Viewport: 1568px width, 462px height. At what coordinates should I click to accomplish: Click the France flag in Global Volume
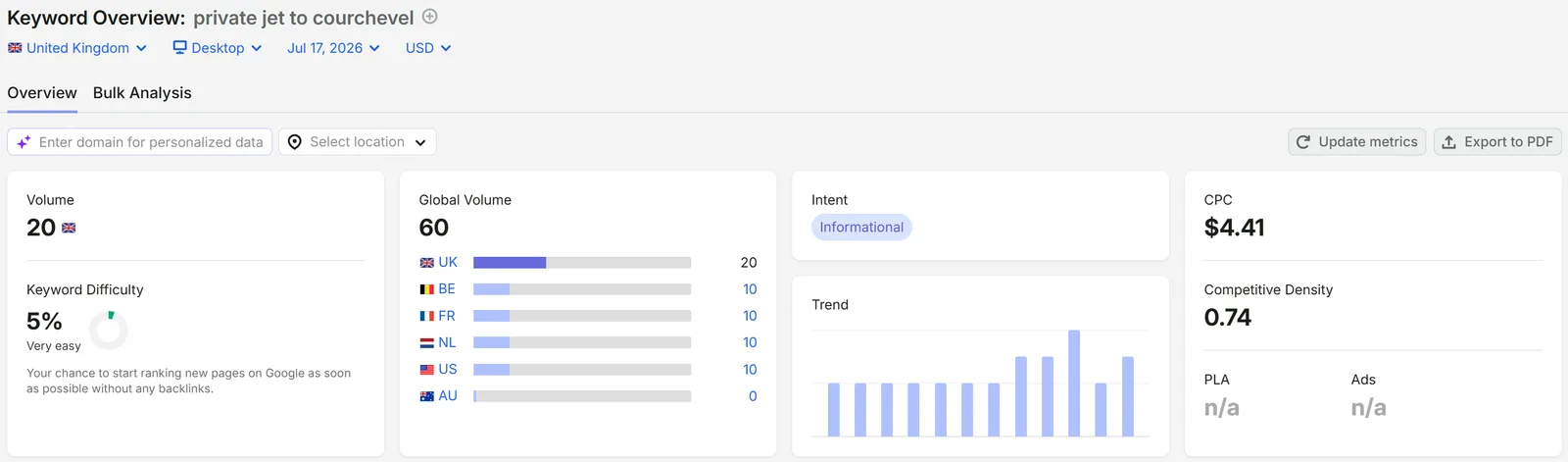pos(427,316)
